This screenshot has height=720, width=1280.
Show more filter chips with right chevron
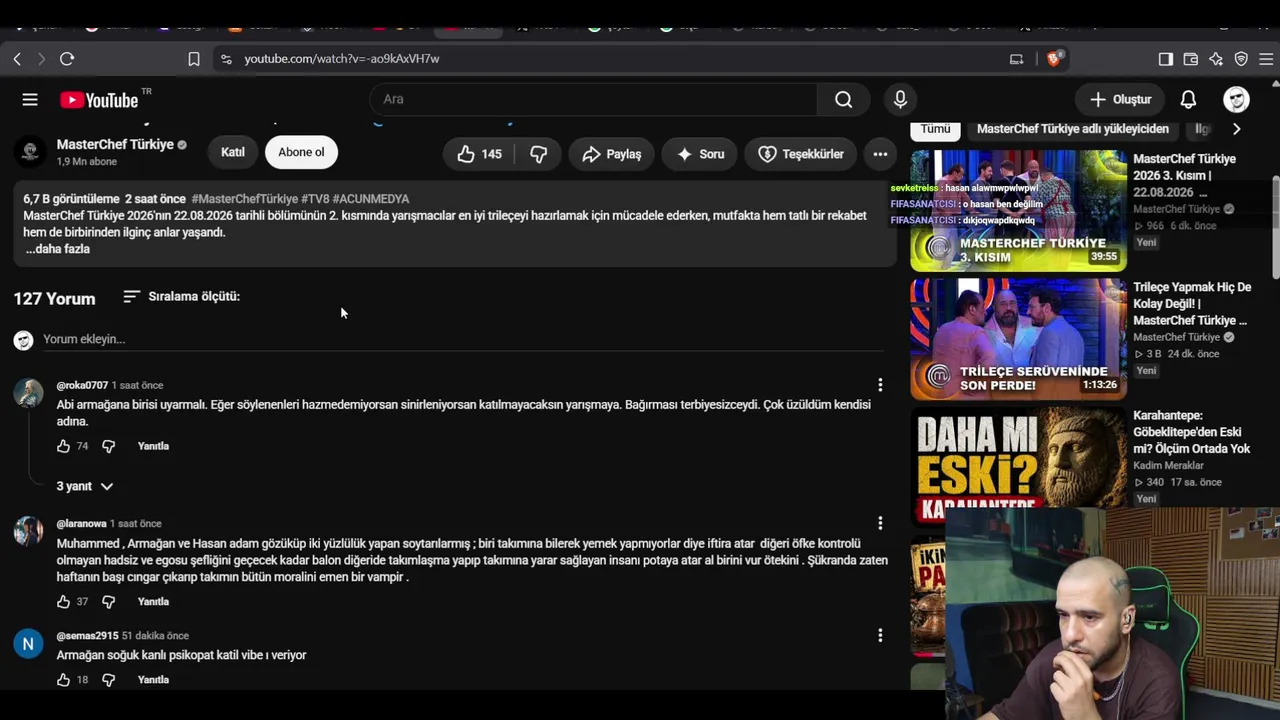click(1237, 129)
